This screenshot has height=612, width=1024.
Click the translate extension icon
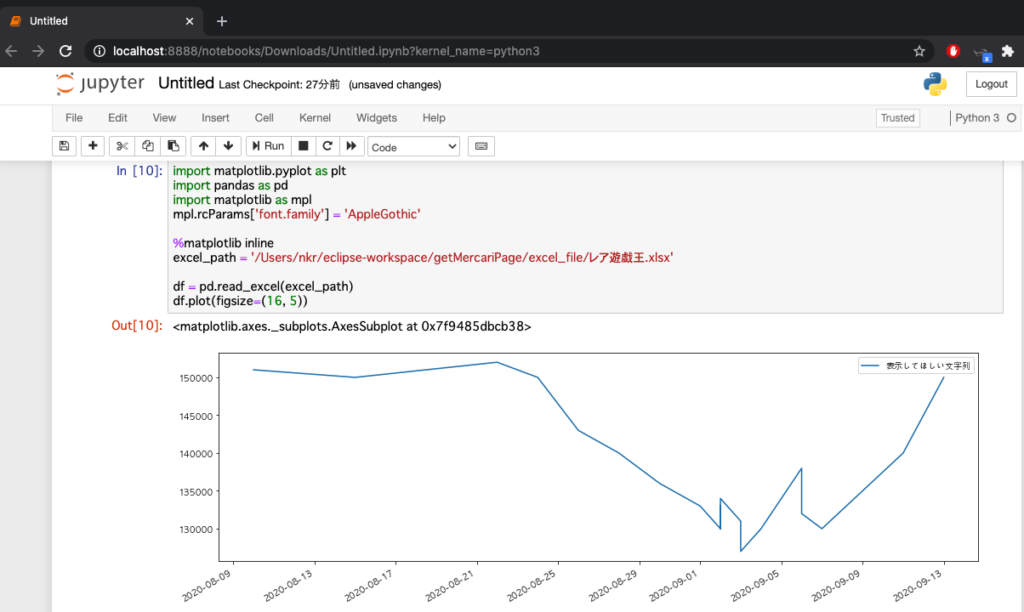(x=982, y=53)
